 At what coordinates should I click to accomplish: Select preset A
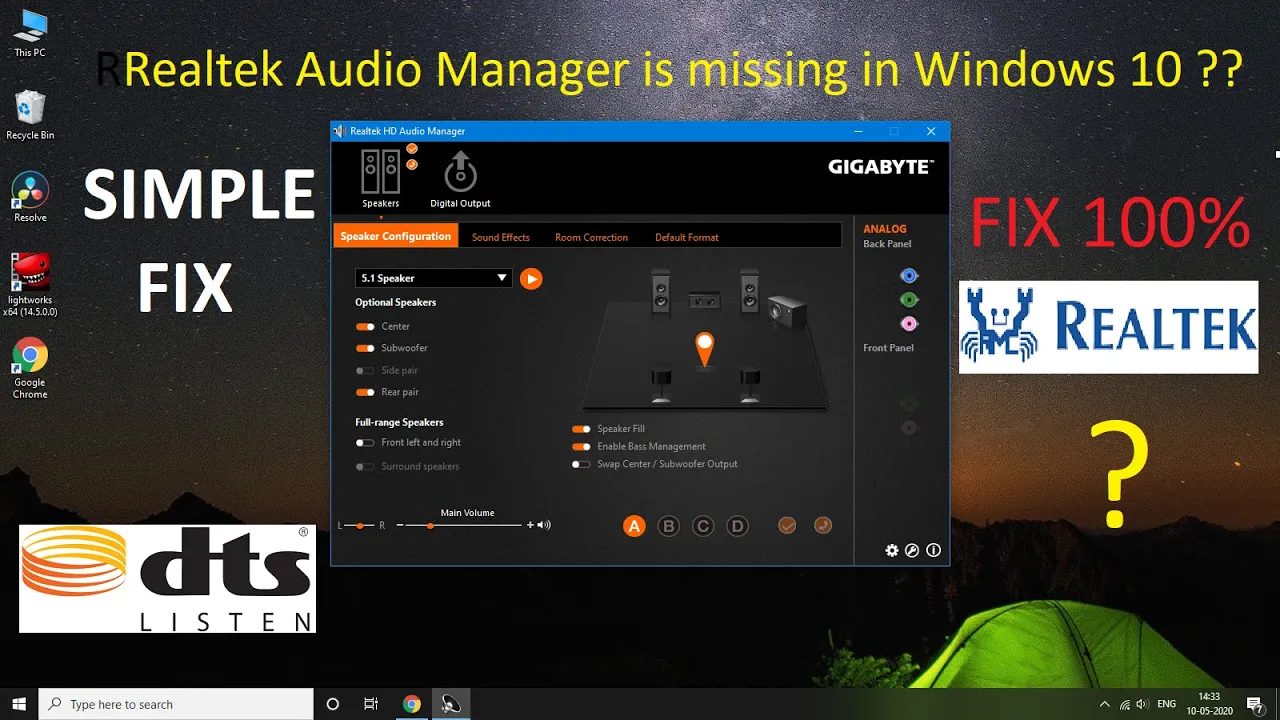(x=634, y=526)
